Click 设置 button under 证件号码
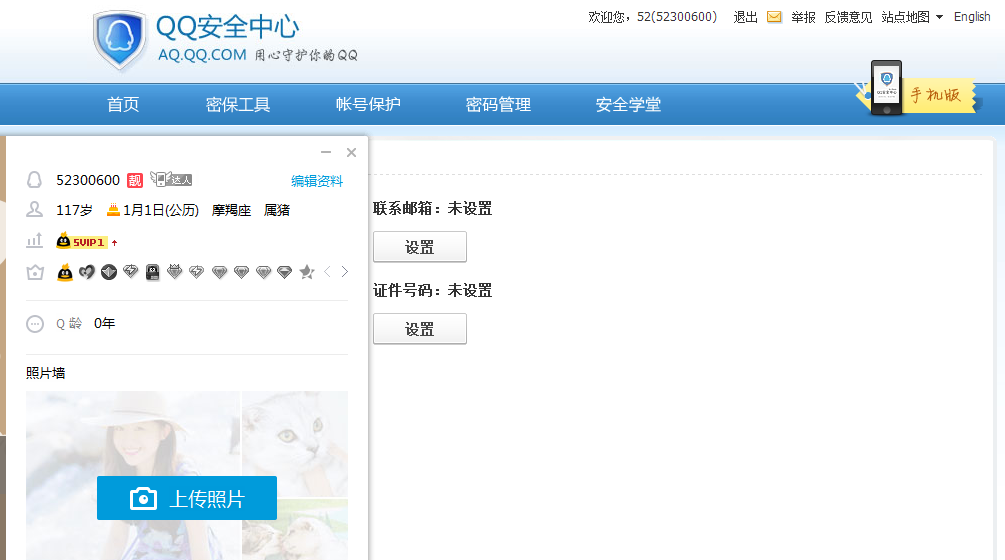Image resolution: width=1005 pixels, height=560 pixels. coord(420,329)
